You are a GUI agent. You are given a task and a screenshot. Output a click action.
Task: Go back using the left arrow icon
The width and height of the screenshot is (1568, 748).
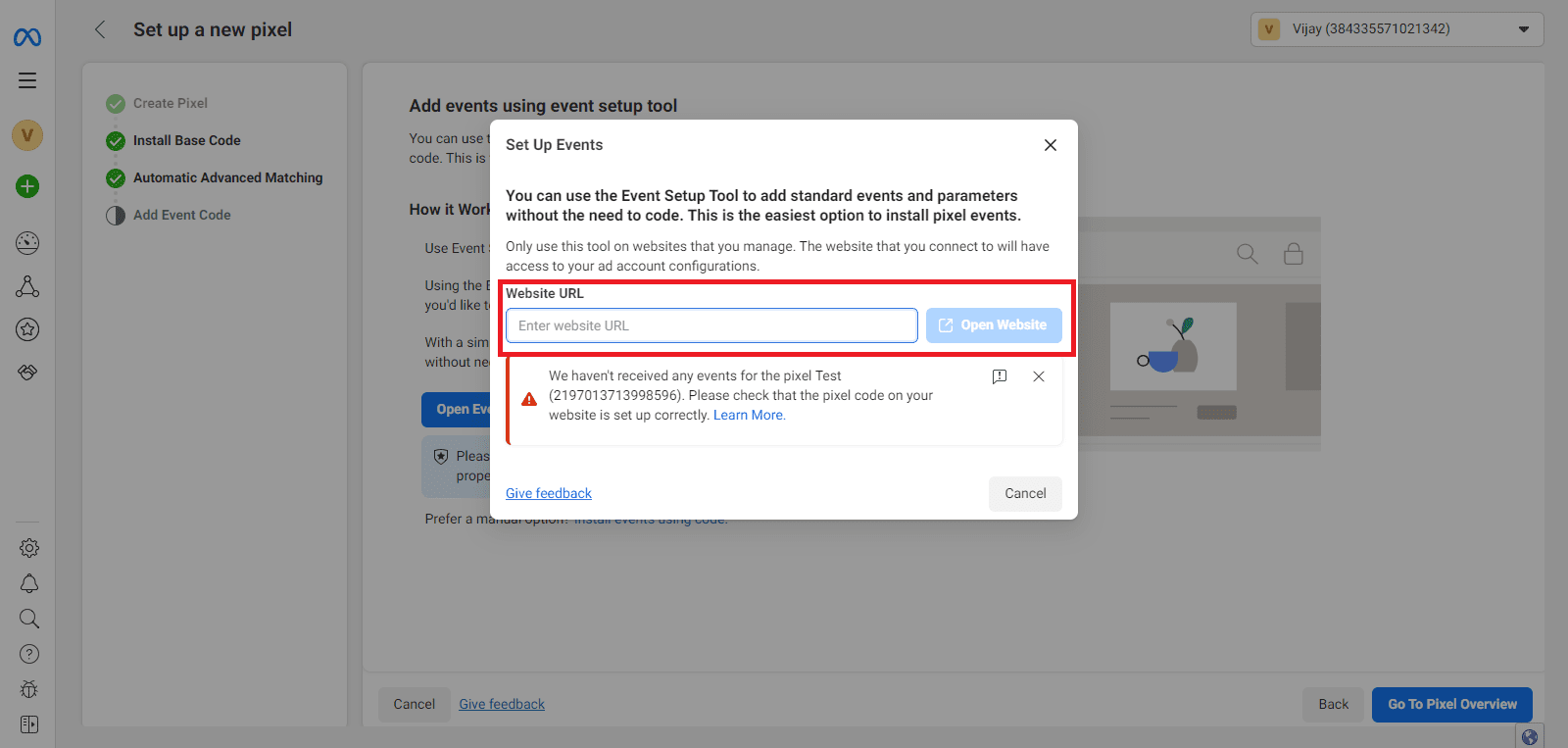(x=100, y=29)
